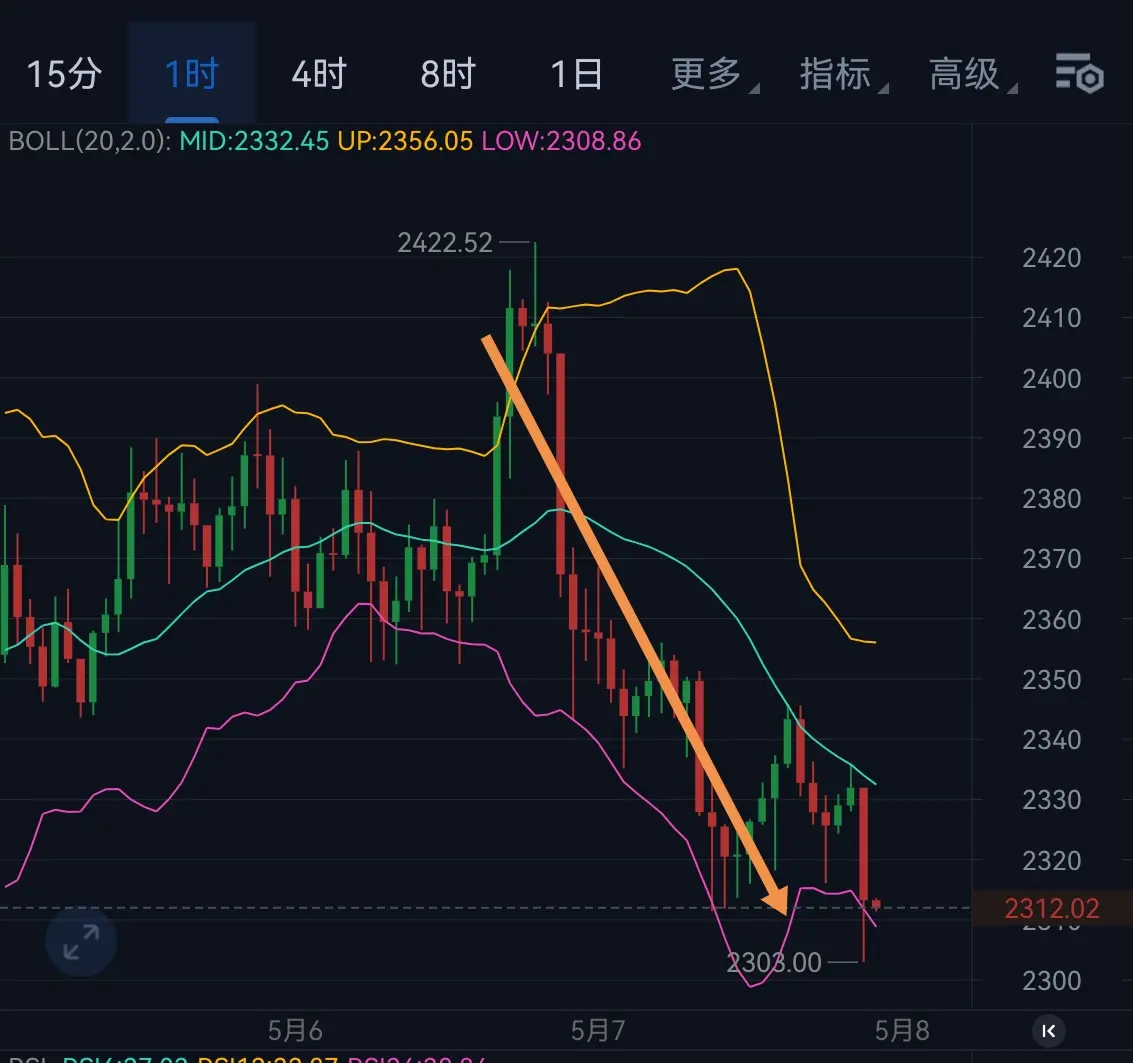
Task: Select the 1时 timeframe tab
Action: (x=191, y=74)
